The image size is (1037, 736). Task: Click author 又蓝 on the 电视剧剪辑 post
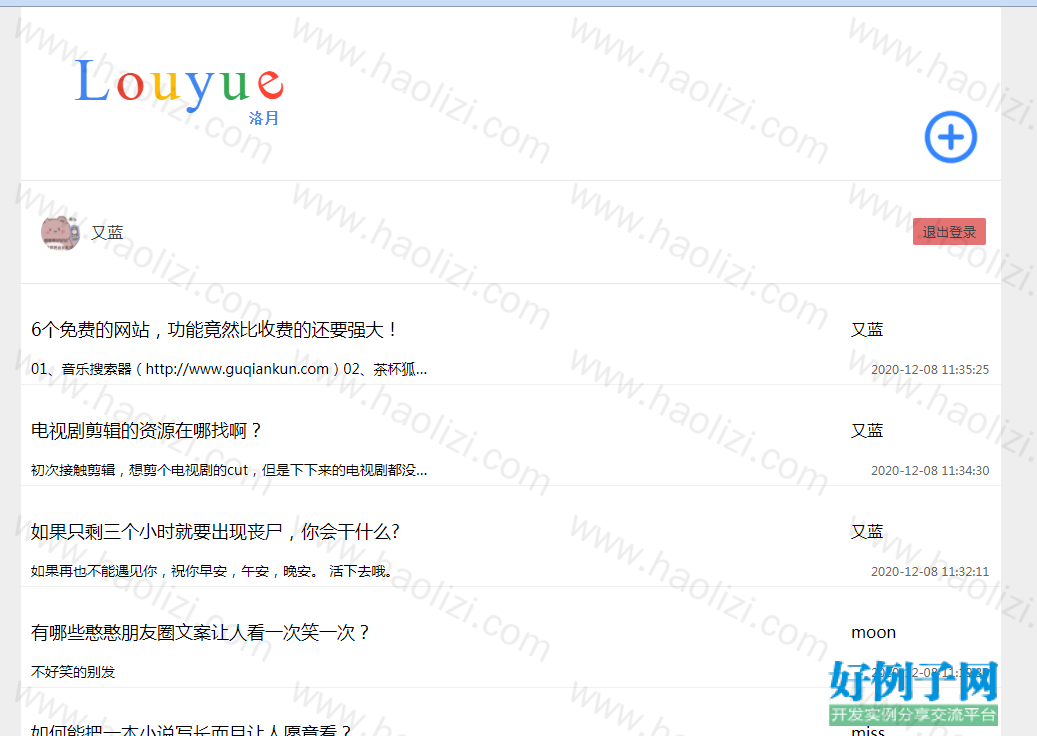coord(867,430)
